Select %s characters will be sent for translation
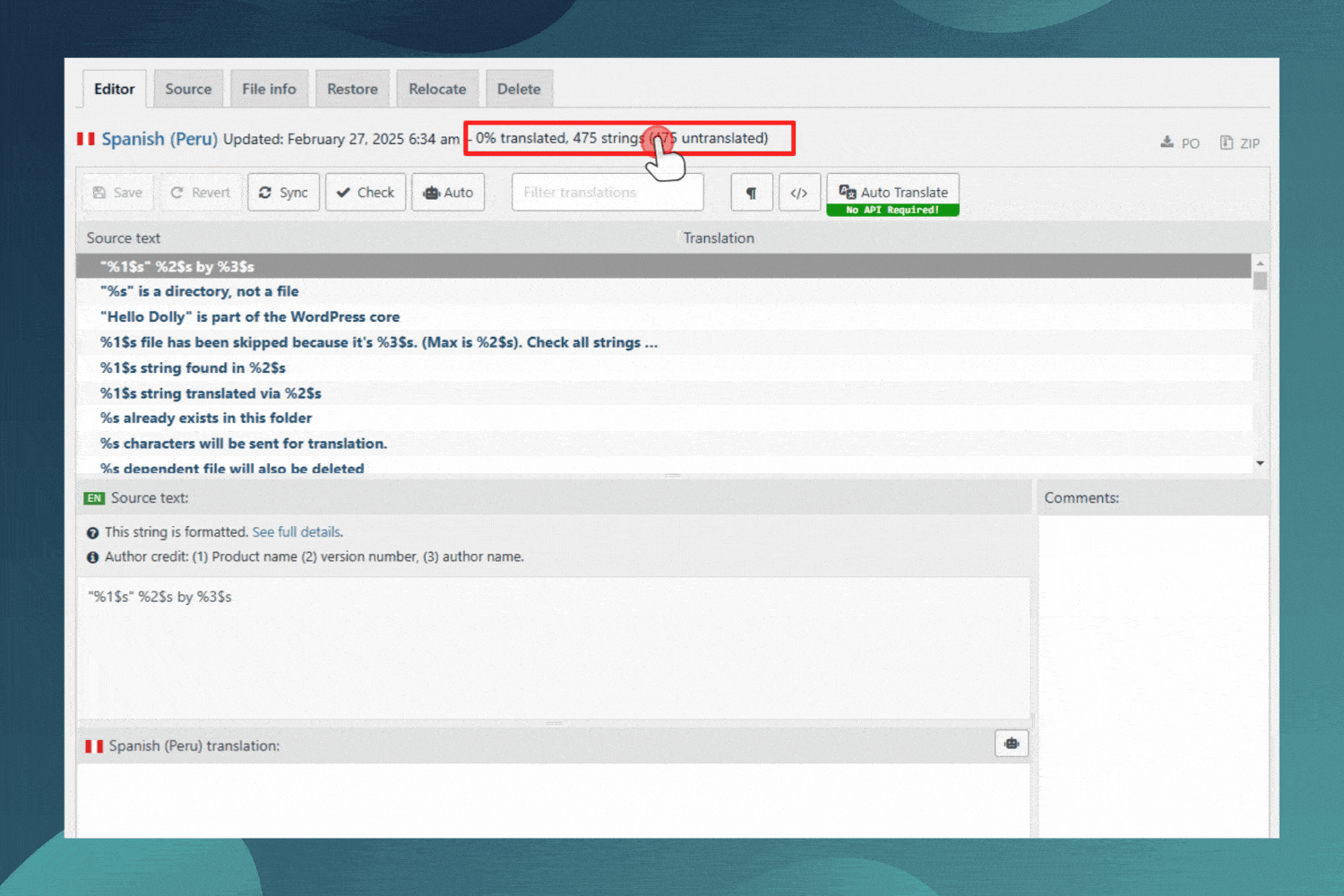This screenshot has height=896, width=1344. pos(663,443)
